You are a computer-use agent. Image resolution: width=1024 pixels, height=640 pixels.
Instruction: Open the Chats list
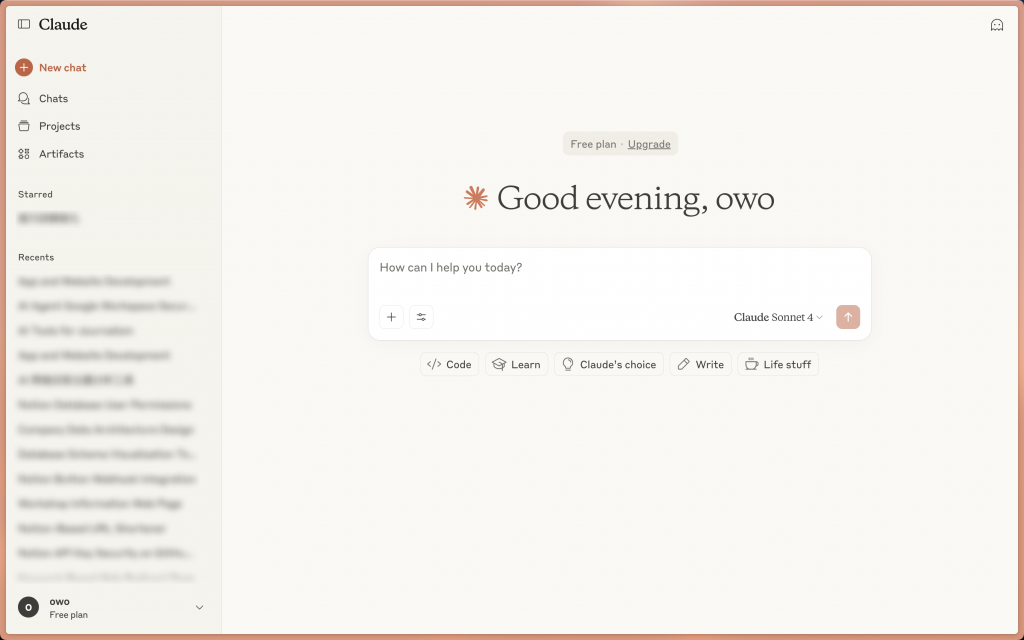tap(43, 99)
